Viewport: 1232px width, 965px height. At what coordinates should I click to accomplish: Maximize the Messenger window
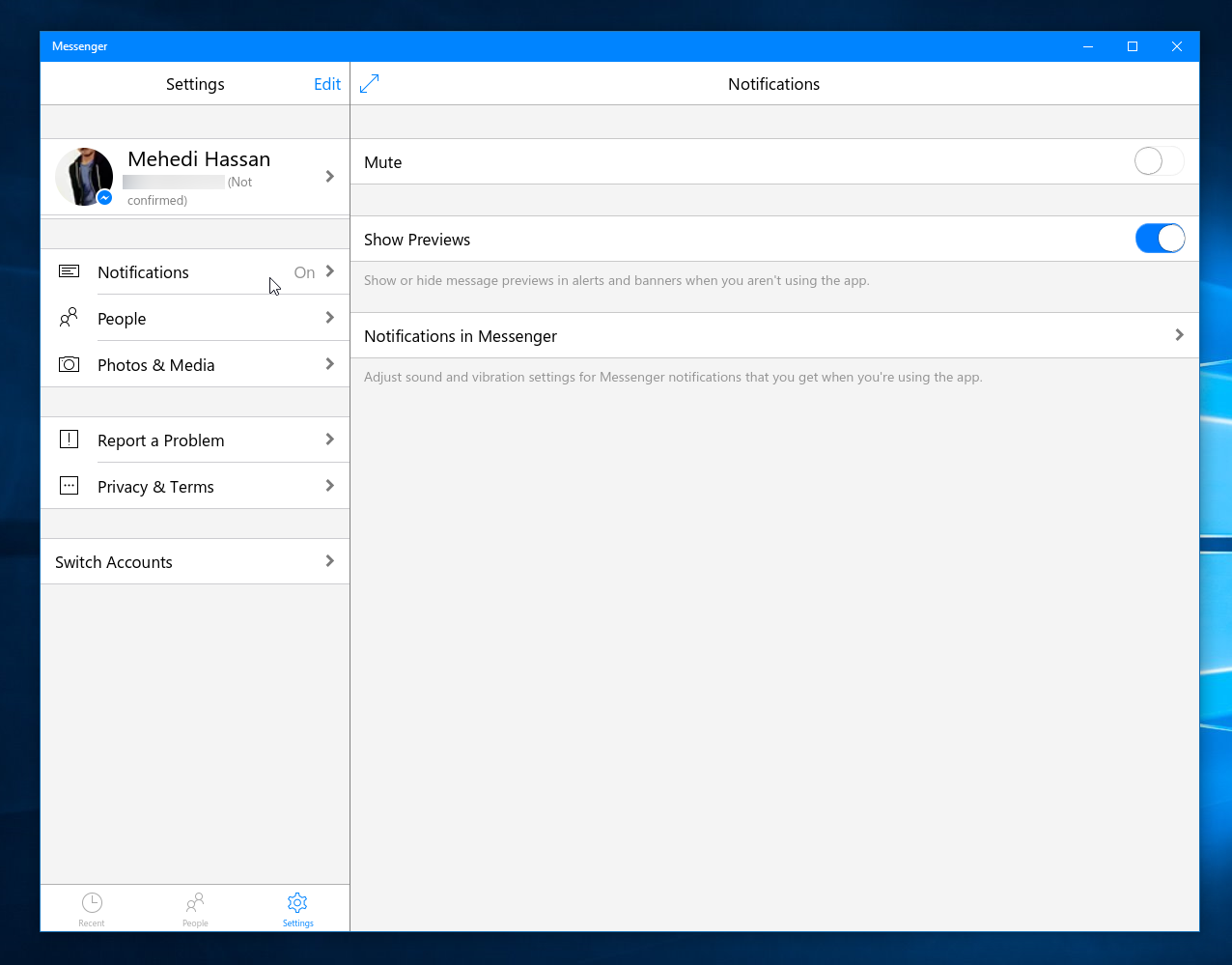pyautogui.click(x=1133, y=46)
